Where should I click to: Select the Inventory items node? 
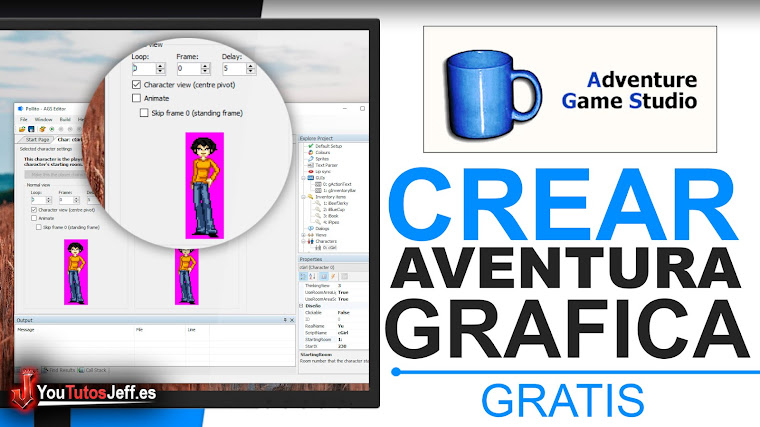click(331, 197)
